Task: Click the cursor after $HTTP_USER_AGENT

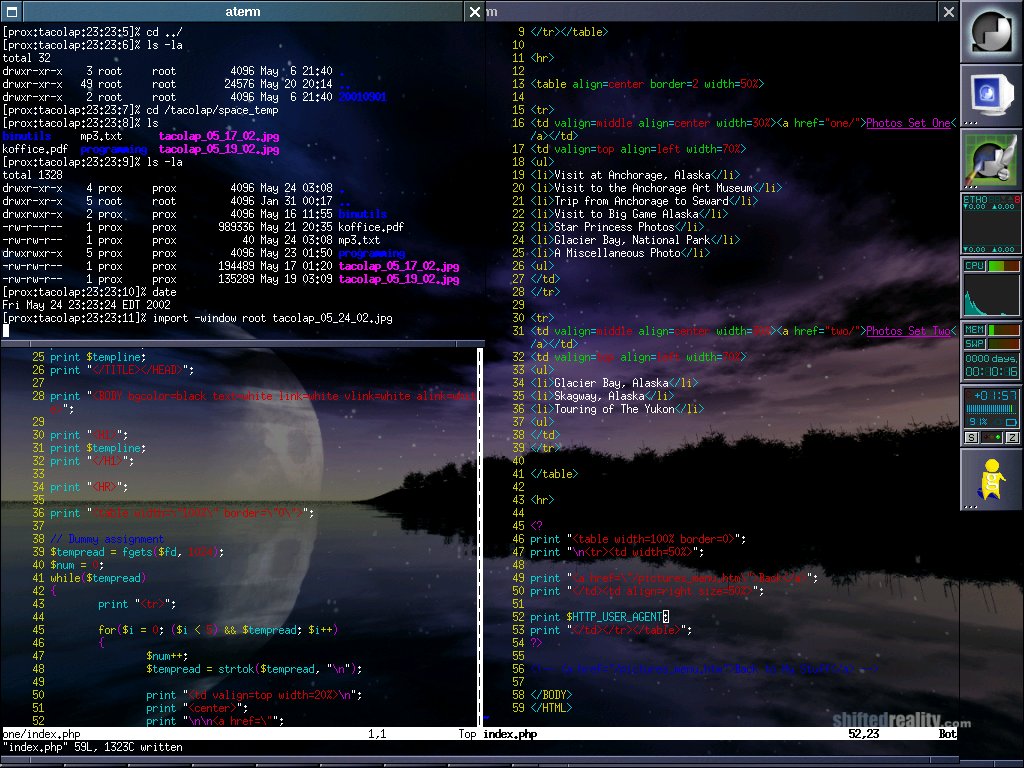Action: [x=666, y=616]
